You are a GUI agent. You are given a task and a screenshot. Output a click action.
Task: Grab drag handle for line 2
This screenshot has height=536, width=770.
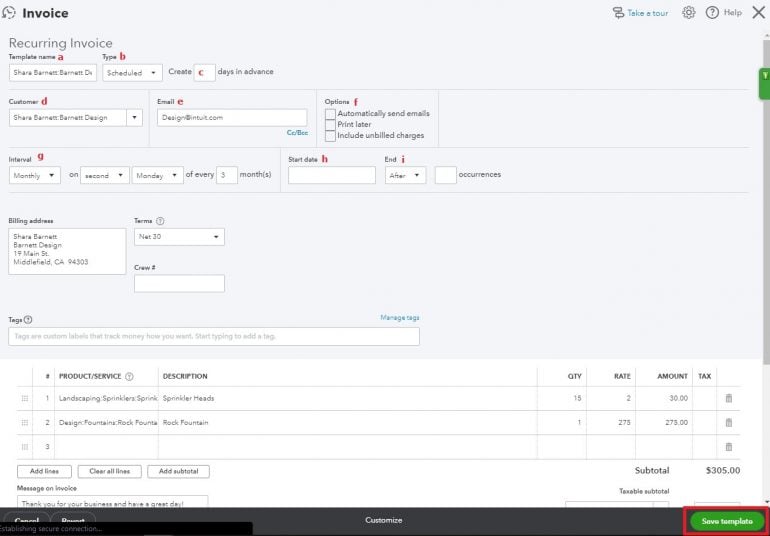tap(25, 422)
